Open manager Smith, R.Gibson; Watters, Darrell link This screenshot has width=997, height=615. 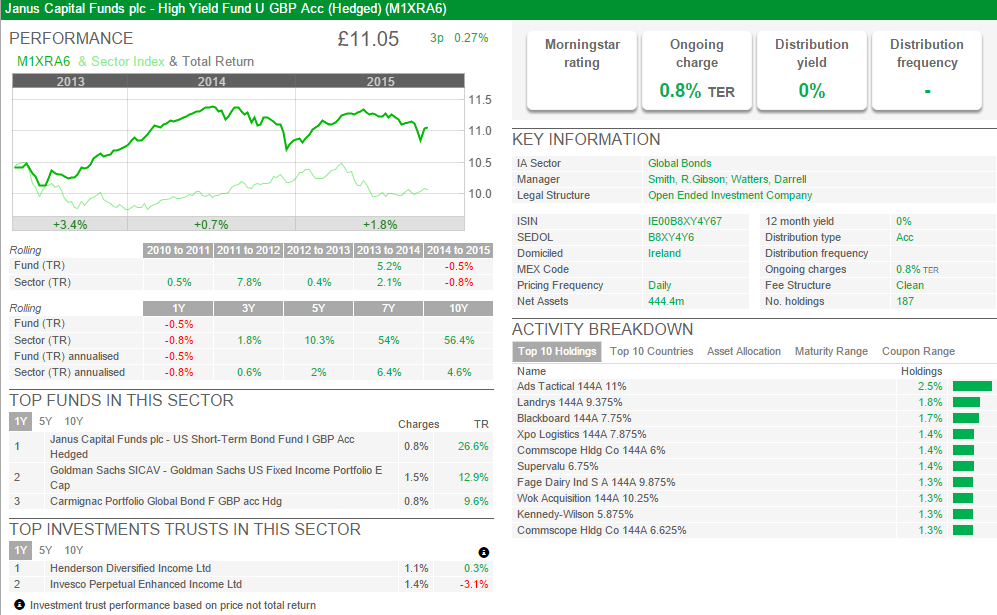click(727, 179)
